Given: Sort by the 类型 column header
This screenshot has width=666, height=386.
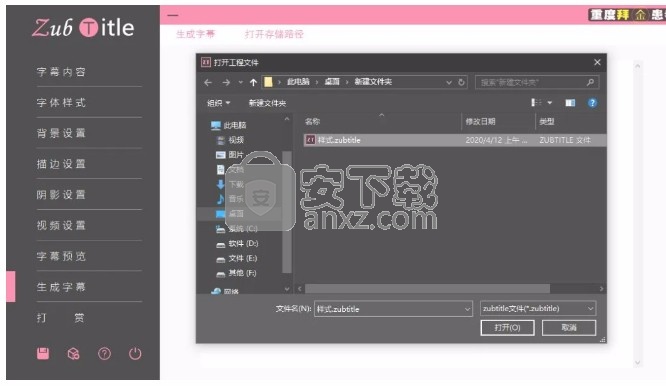Looking at the screenshot, I should pos(547,121).
